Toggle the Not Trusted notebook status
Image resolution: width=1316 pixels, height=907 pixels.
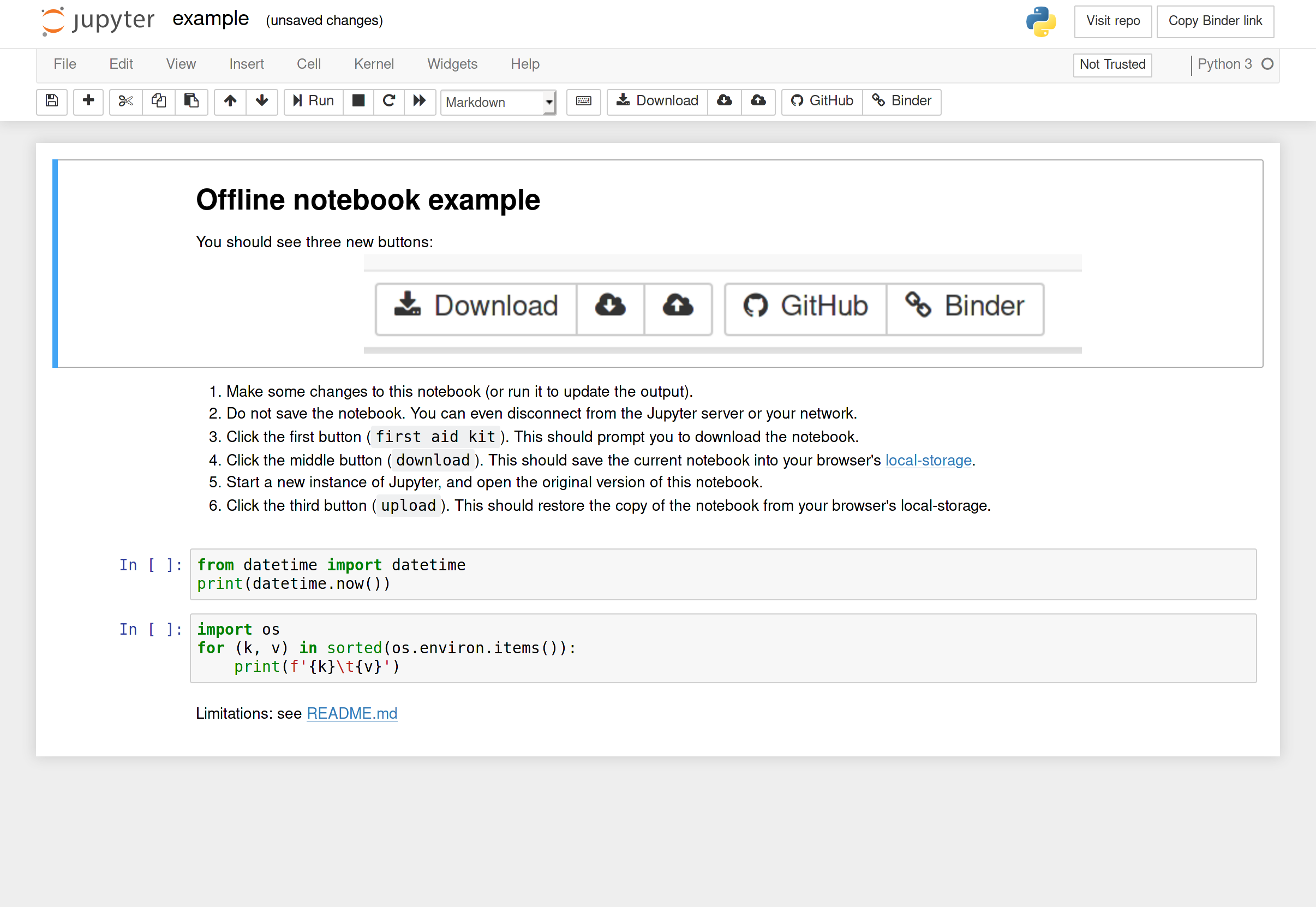click(x=1112, y=64)
